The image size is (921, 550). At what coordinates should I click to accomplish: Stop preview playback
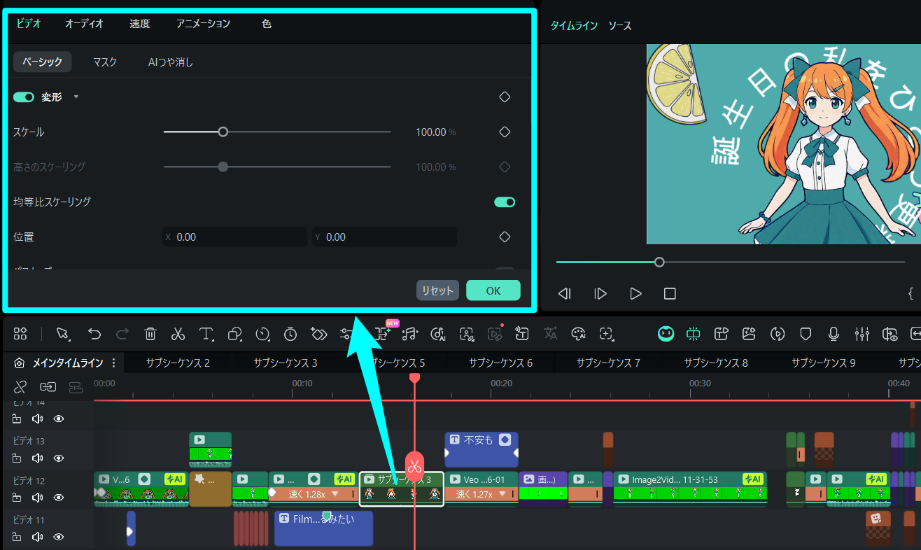(x=670, y=294)
